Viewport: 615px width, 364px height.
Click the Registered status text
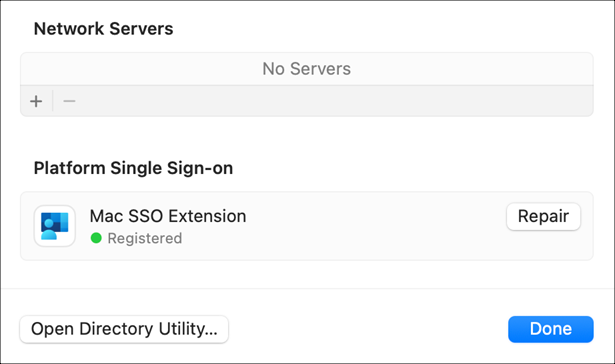click(x=145, y=238)
